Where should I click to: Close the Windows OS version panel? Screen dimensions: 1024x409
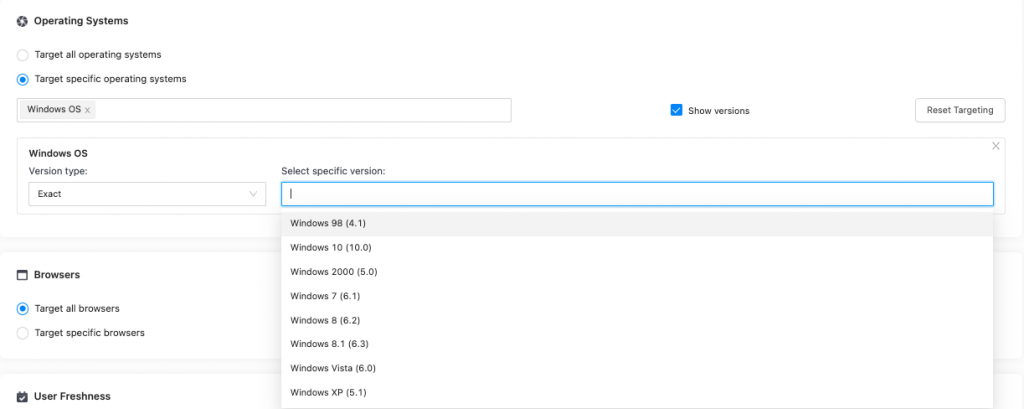[x=995, y=146]
